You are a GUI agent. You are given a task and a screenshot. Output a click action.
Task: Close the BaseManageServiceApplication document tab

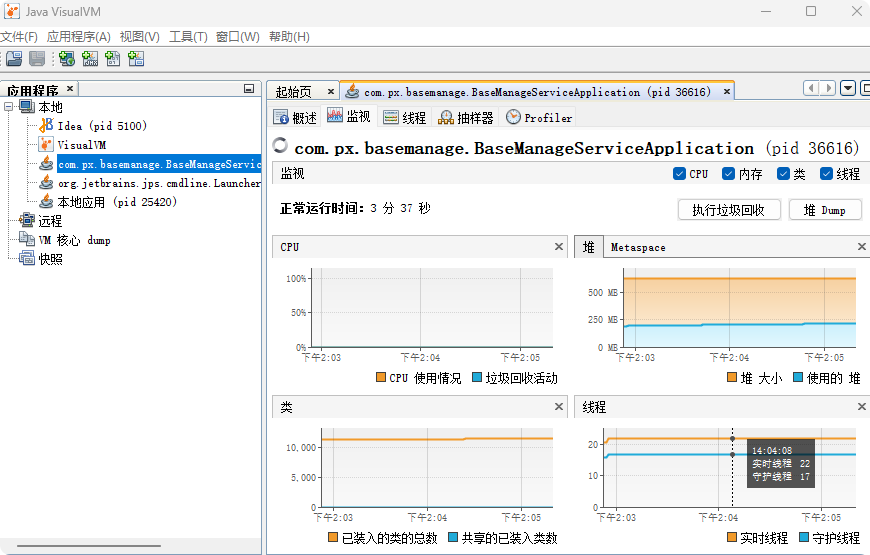(x=727, y=91)
